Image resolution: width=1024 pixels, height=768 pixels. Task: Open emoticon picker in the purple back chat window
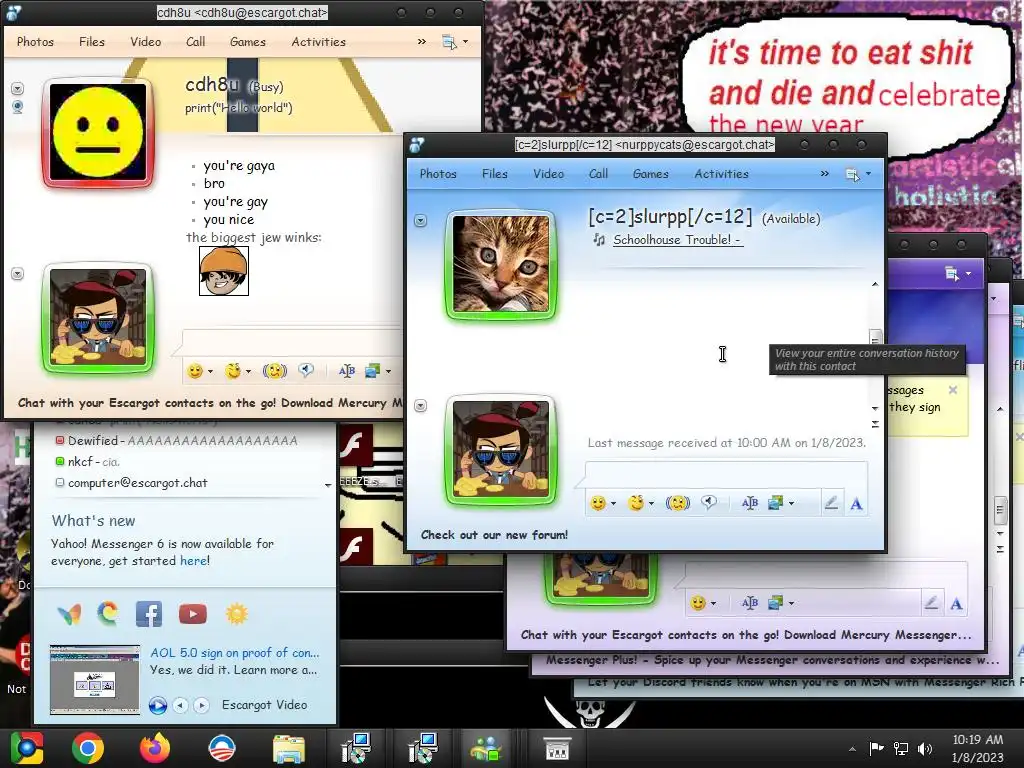point(698,603)
